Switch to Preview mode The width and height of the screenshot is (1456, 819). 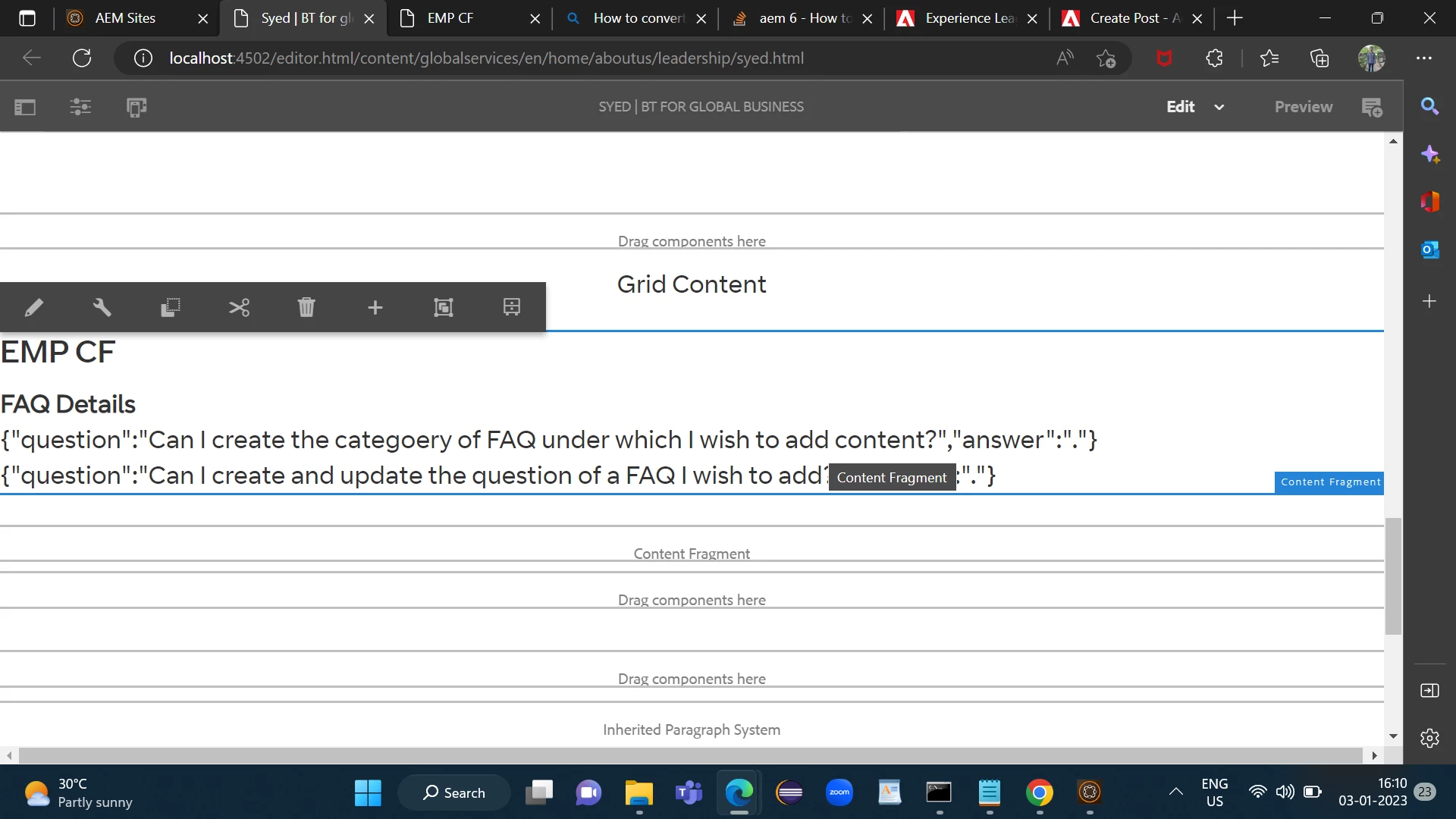[1303, 107]
